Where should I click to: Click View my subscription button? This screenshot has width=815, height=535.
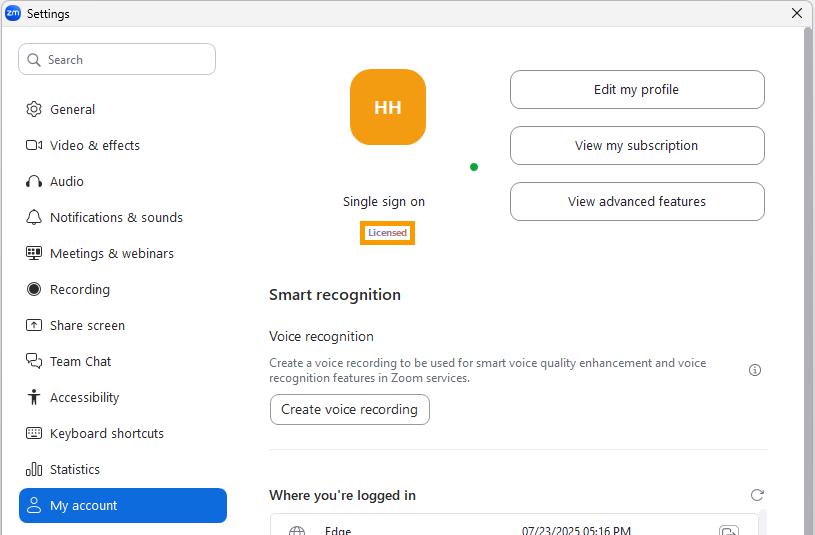pyautogui.click(x=637, y=146)
